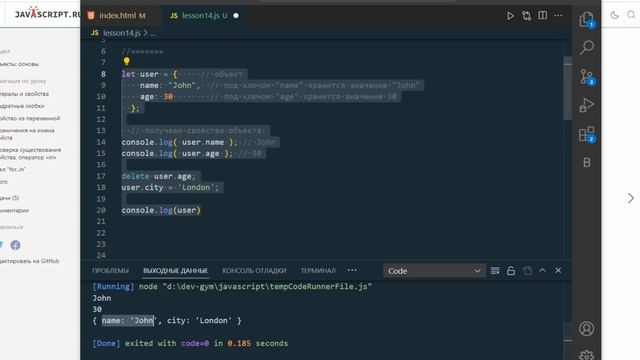Click the output line '30'
This screenshot has width=640, height=360.
(97, 309)
